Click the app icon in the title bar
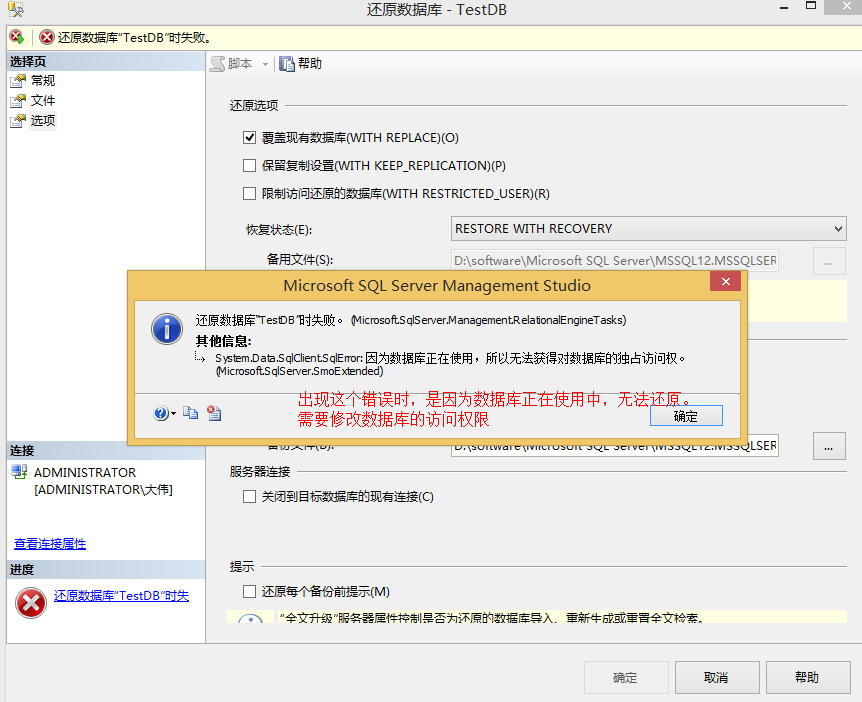862x702 pixels. point(16,9)
